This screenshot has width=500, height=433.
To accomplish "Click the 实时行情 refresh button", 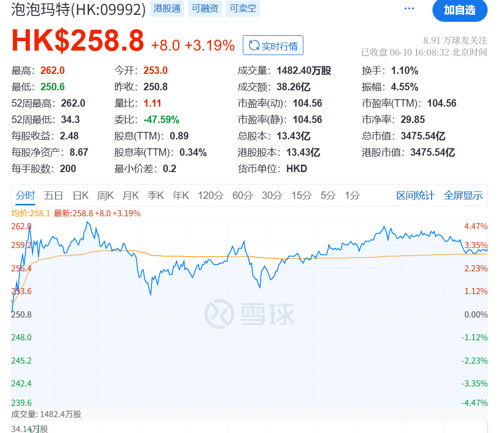I will [x=273, y=45].
